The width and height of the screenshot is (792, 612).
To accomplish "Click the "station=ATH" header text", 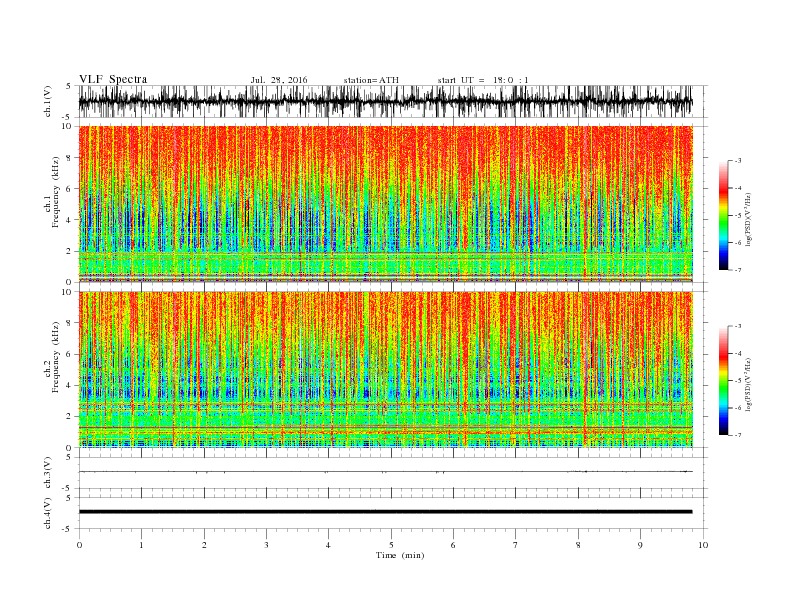I will click(371, 80).
